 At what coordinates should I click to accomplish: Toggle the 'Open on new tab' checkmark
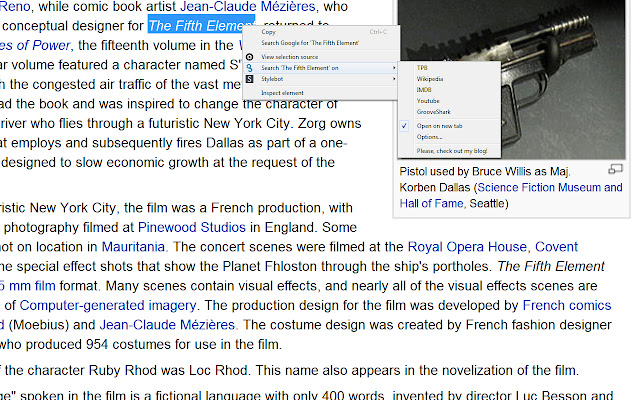(x=404, y=126)
